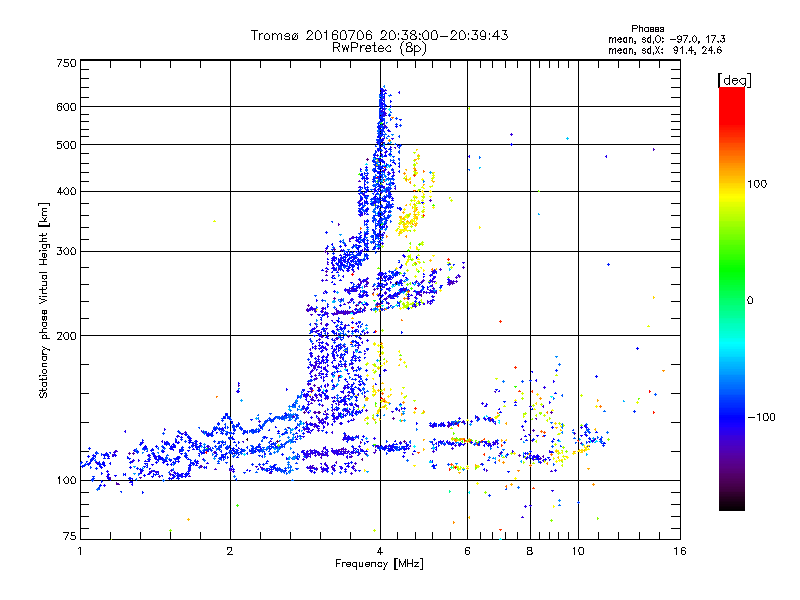Click the y-axis tick label "400"
The image size is (800, 600).
point(66,192)
